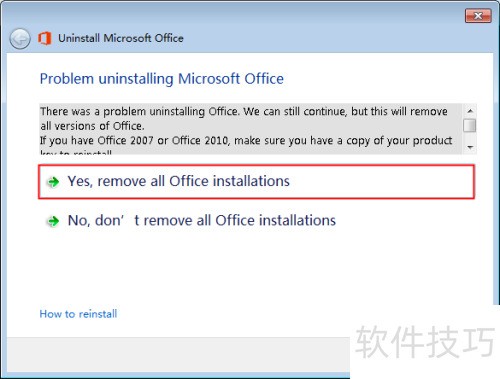Open the How to reinstall link
Screen dimensions: 500x379
78,314
